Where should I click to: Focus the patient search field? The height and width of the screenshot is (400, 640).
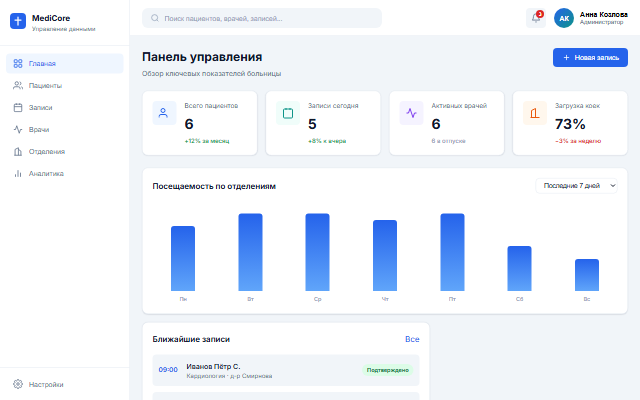pyautogui.click(x=262, y=18)
